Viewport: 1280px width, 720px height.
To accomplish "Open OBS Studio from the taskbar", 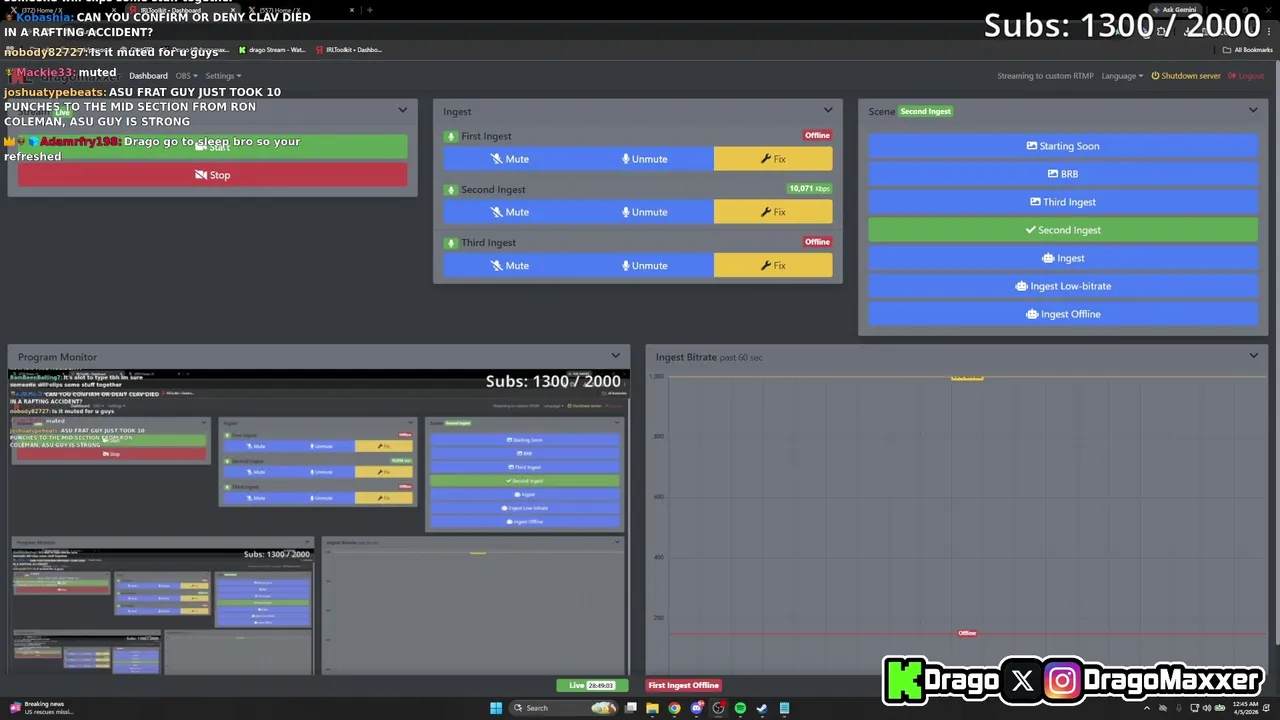I will 718,708.
